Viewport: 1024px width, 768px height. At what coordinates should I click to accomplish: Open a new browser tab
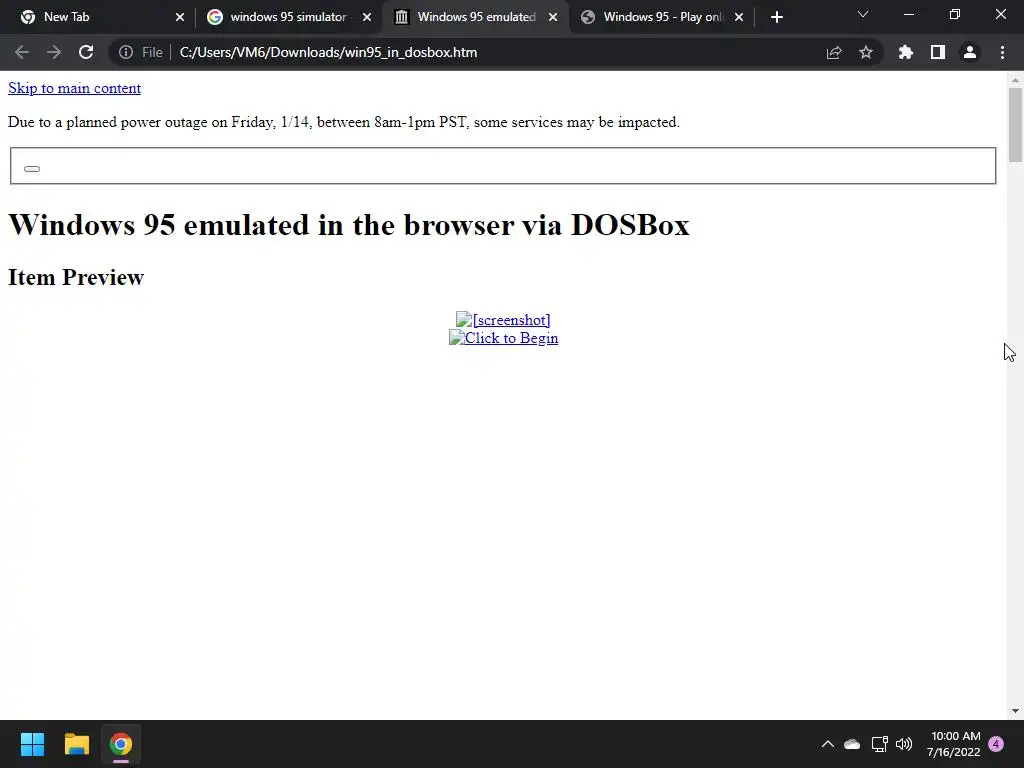pos(776,18)
